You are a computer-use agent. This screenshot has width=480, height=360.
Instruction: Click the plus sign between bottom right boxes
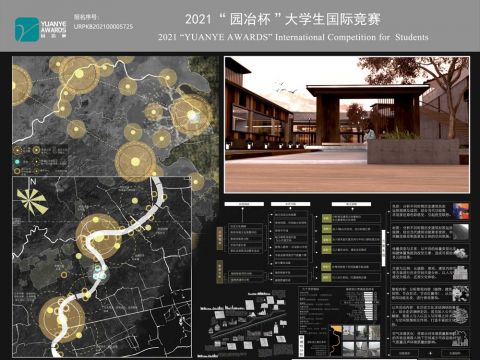pyautogui.click(x=430, y=353)
